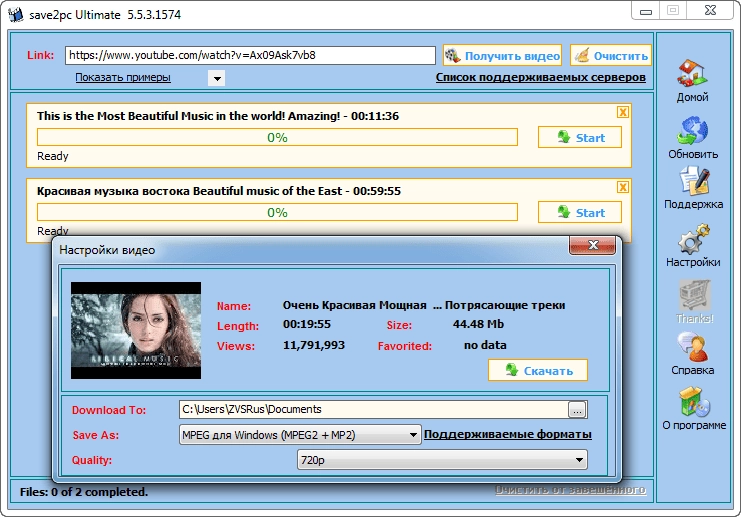Click the 'Ready' status under first video

[x=52, y=156]
